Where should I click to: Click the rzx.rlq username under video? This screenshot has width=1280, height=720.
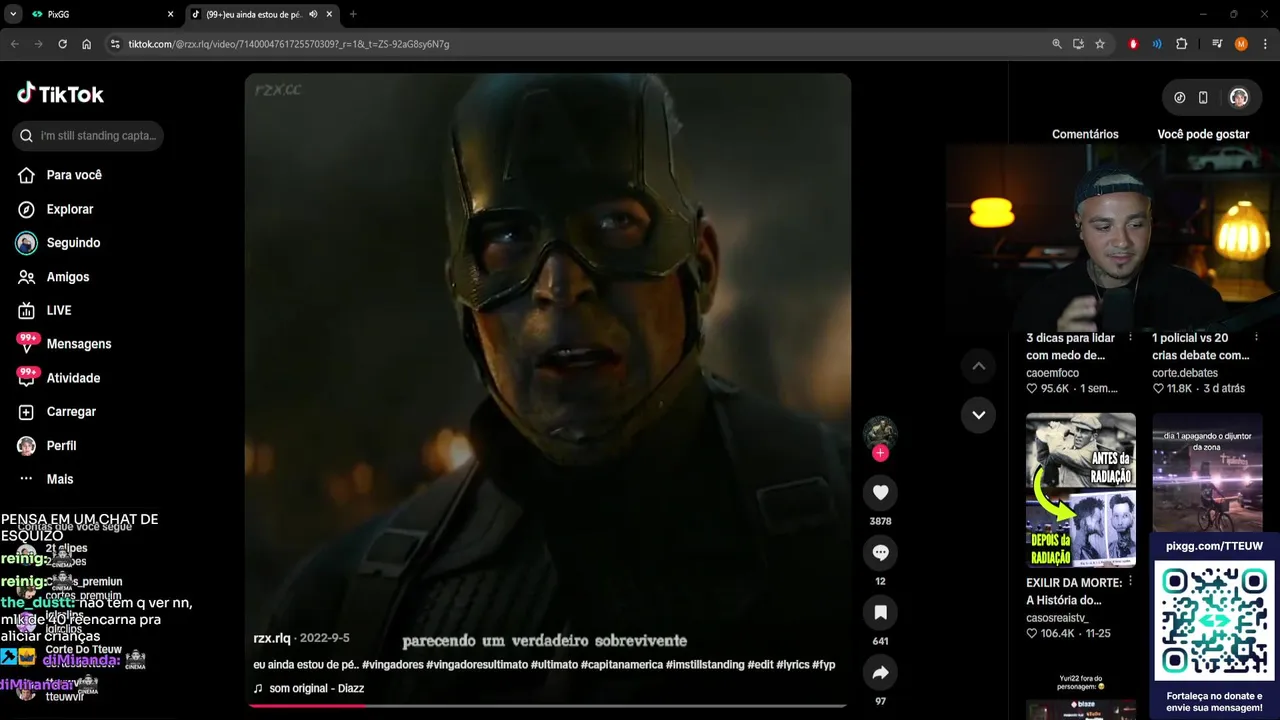pyautogui.click(x=272, y=638)
